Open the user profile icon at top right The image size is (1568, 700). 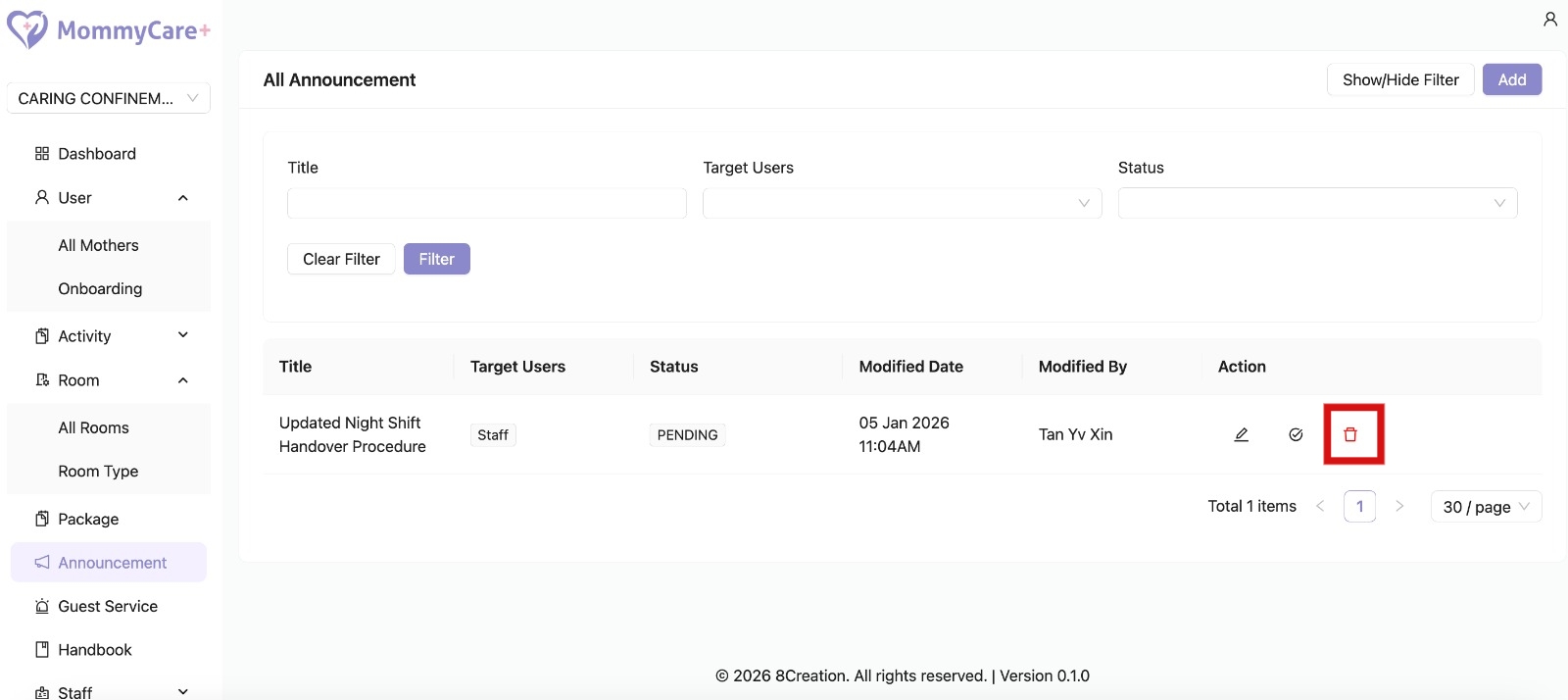[x=1549, y=20]
